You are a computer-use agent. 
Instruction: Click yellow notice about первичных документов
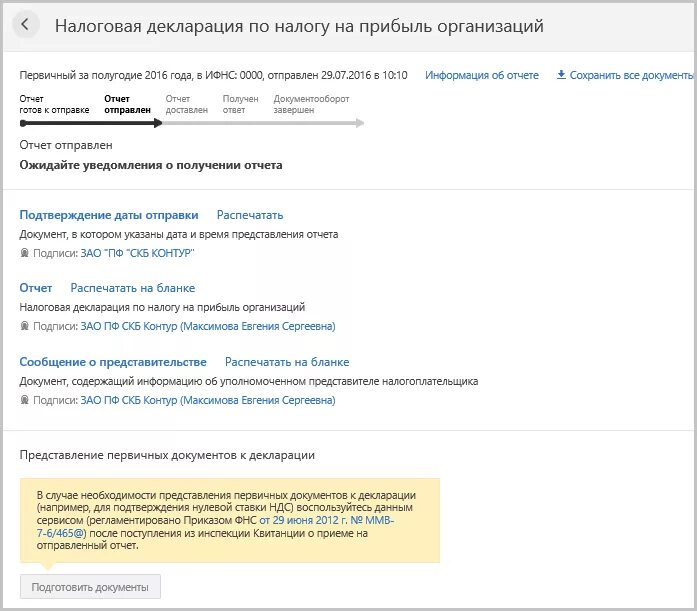coord(230,520)
